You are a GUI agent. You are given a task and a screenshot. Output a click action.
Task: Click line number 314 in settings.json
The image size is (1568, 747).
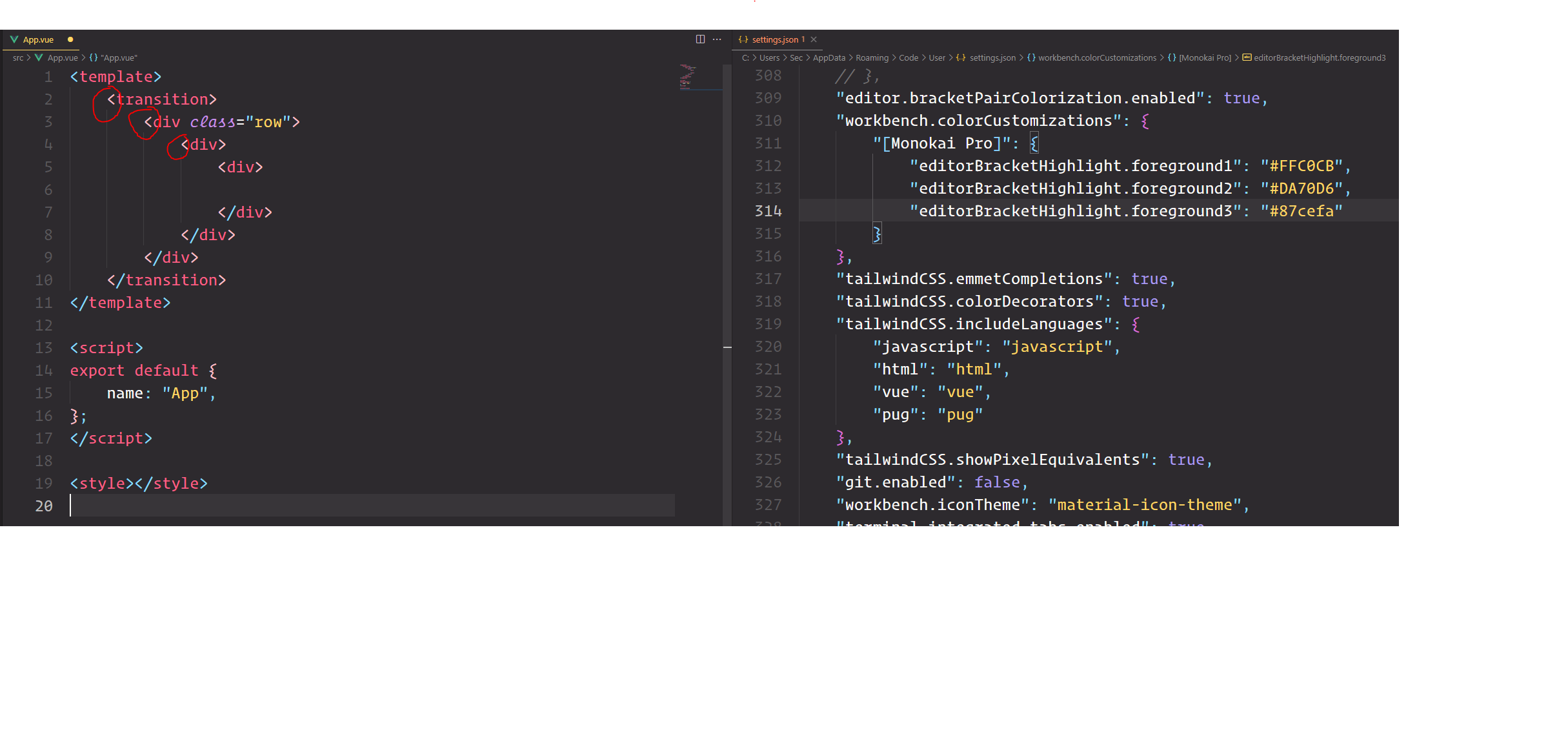coord(769,210)
